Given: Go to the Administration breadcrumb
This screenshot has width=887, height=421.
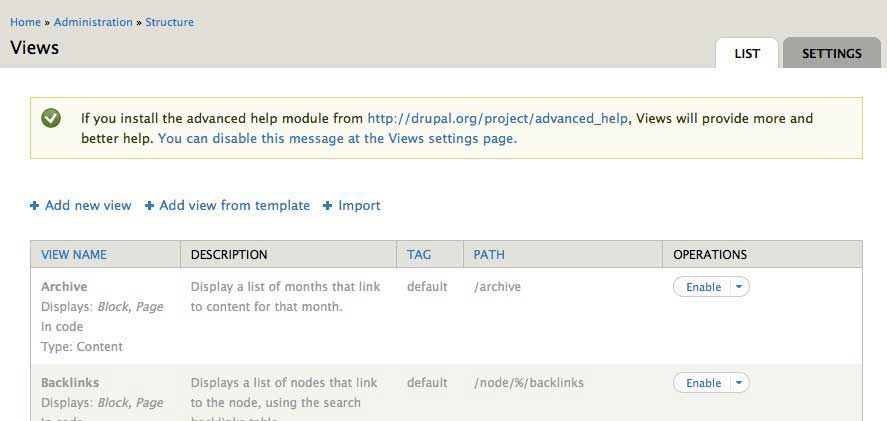Looking at the screenshot, I should (93, 22).
